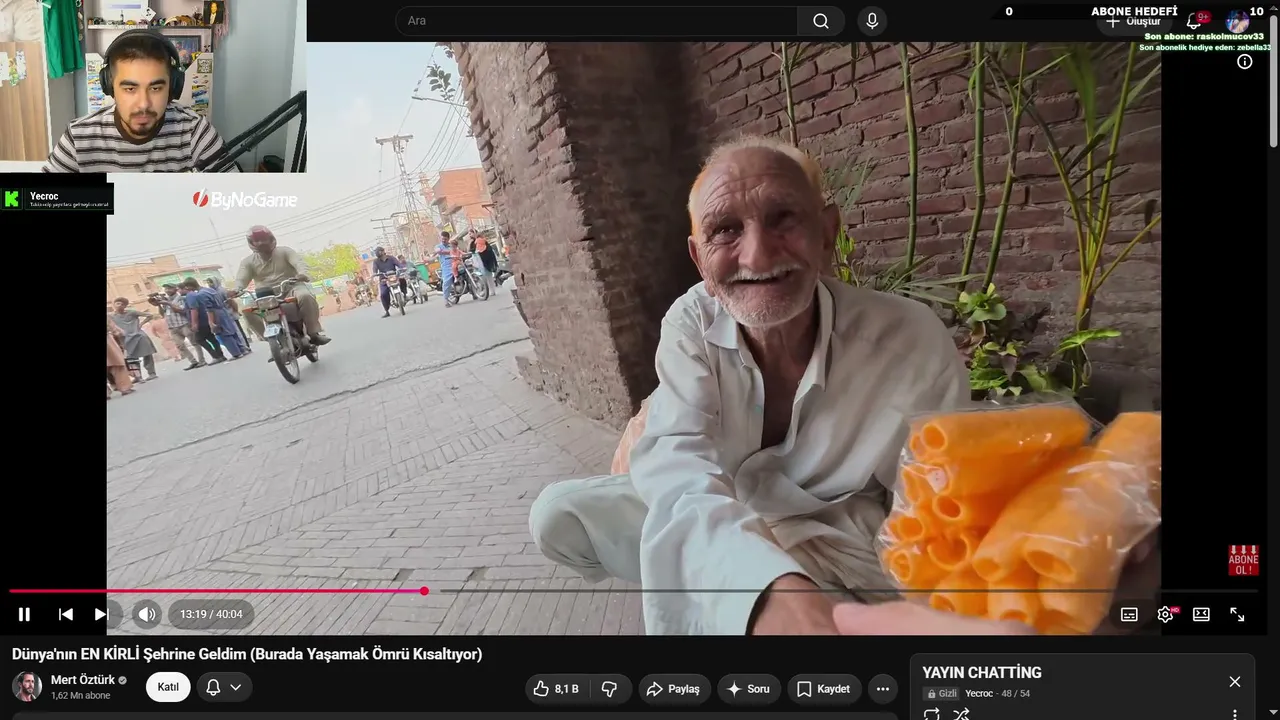Click the YAYIN CHATTİNG playlist title
1280x720 pixels.
click(982, 673)
